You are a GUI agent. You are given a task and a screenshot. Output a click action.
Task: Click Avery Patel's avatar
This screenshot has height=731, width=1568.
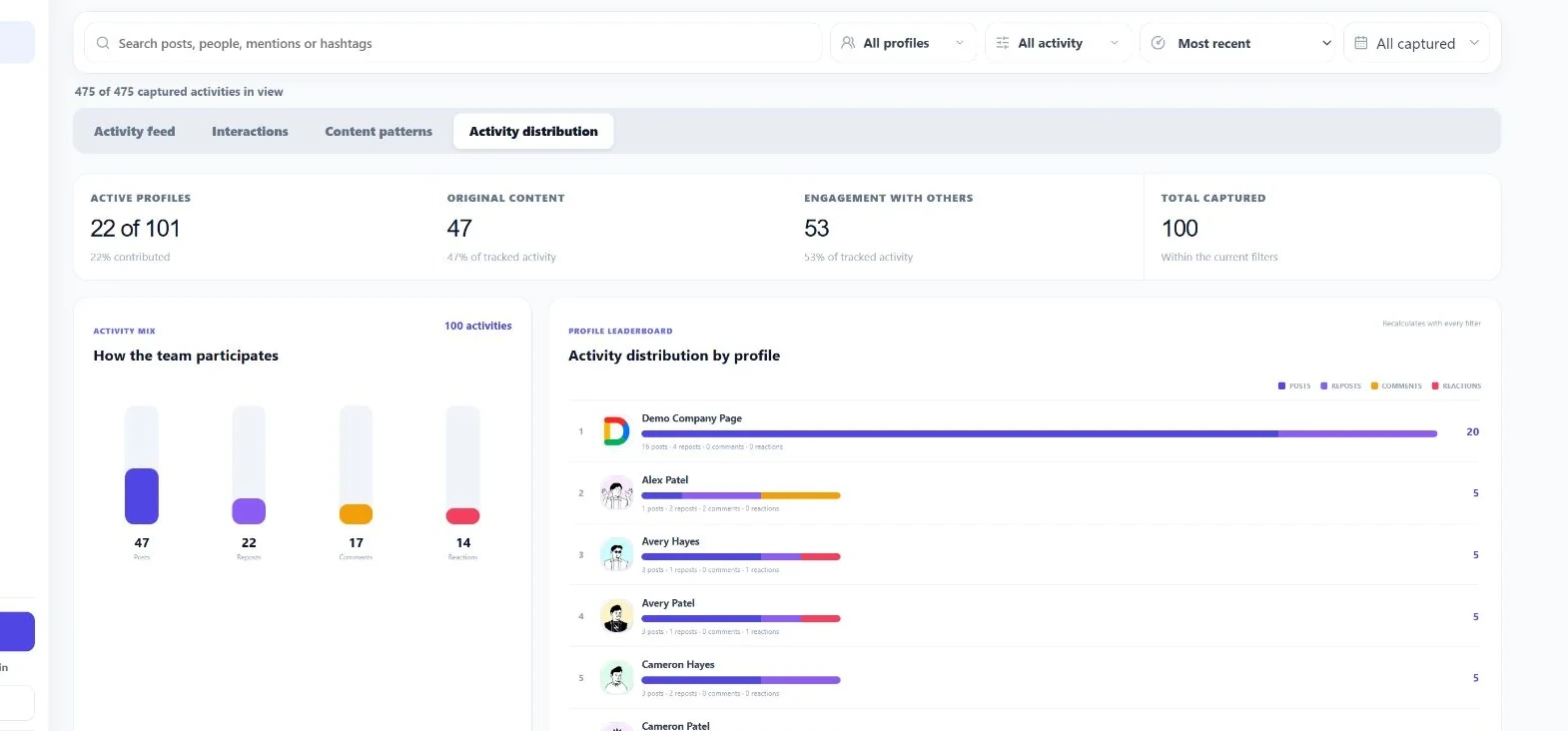coord(616,616)
